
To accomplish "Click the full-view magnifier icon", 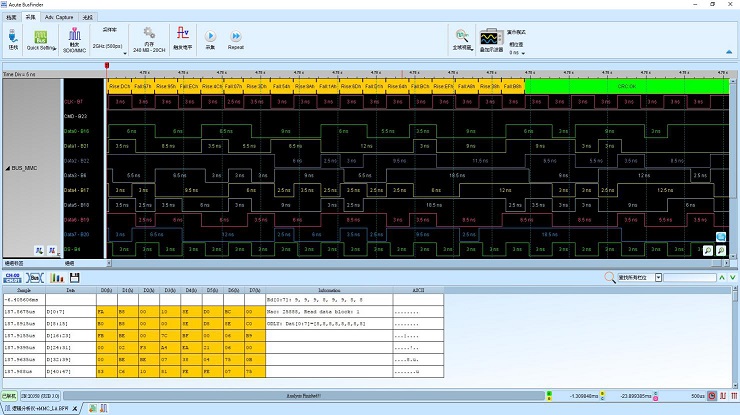I will (x=462, y=35).
